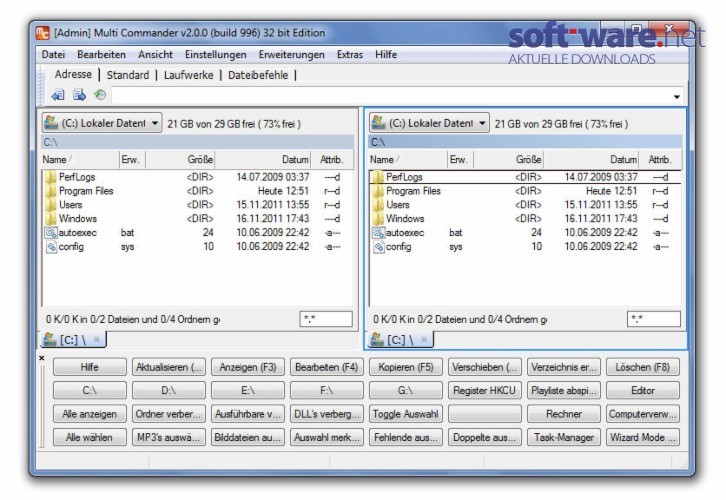Select autoexec file icon in left panel
The image size is (726, 500).
pos(51,232)
